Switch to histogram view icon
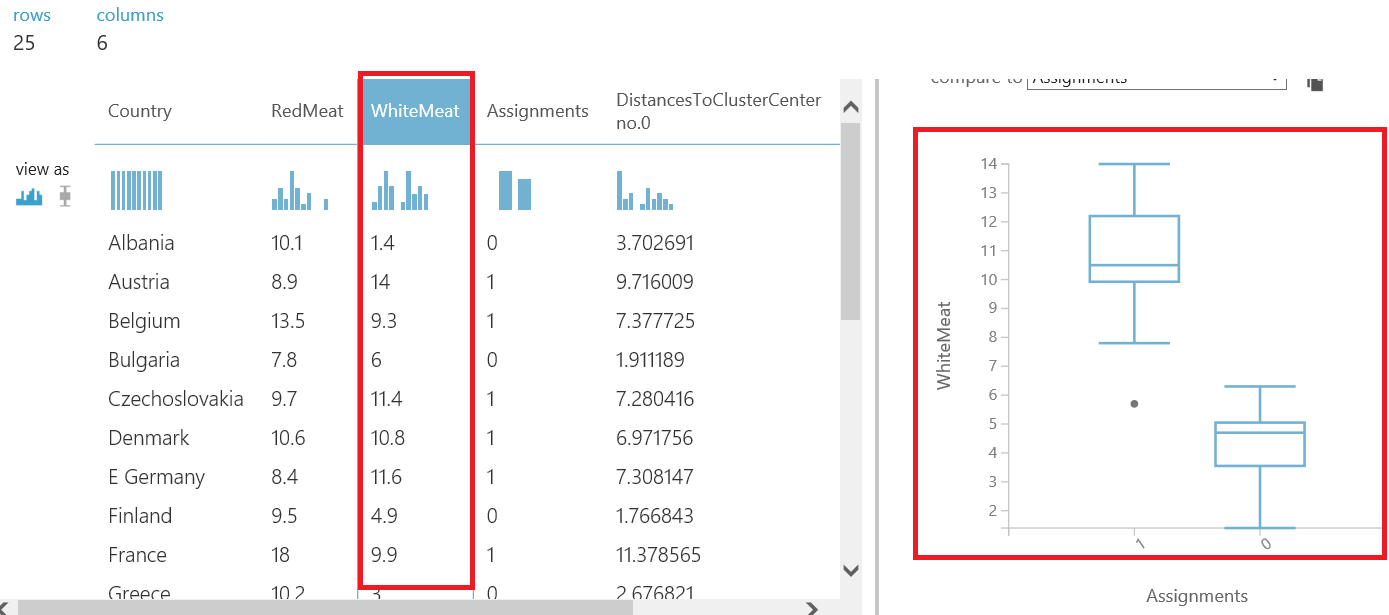The width and height of the screenshot is (1389, 615). point(29,196)
